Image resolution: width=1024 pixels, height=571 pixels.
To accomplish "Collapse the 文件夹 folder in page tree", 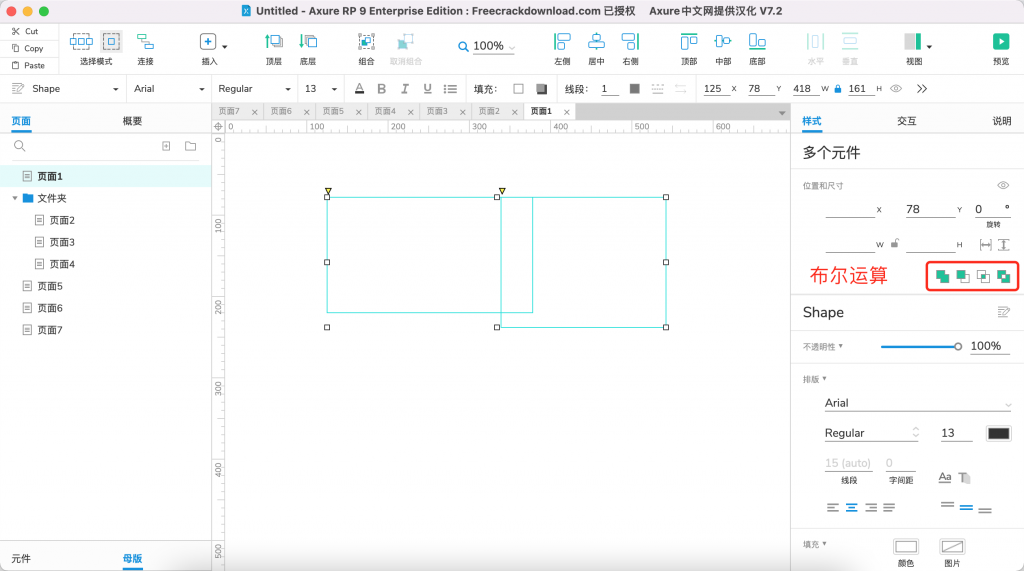I will [x=15, y=198].
